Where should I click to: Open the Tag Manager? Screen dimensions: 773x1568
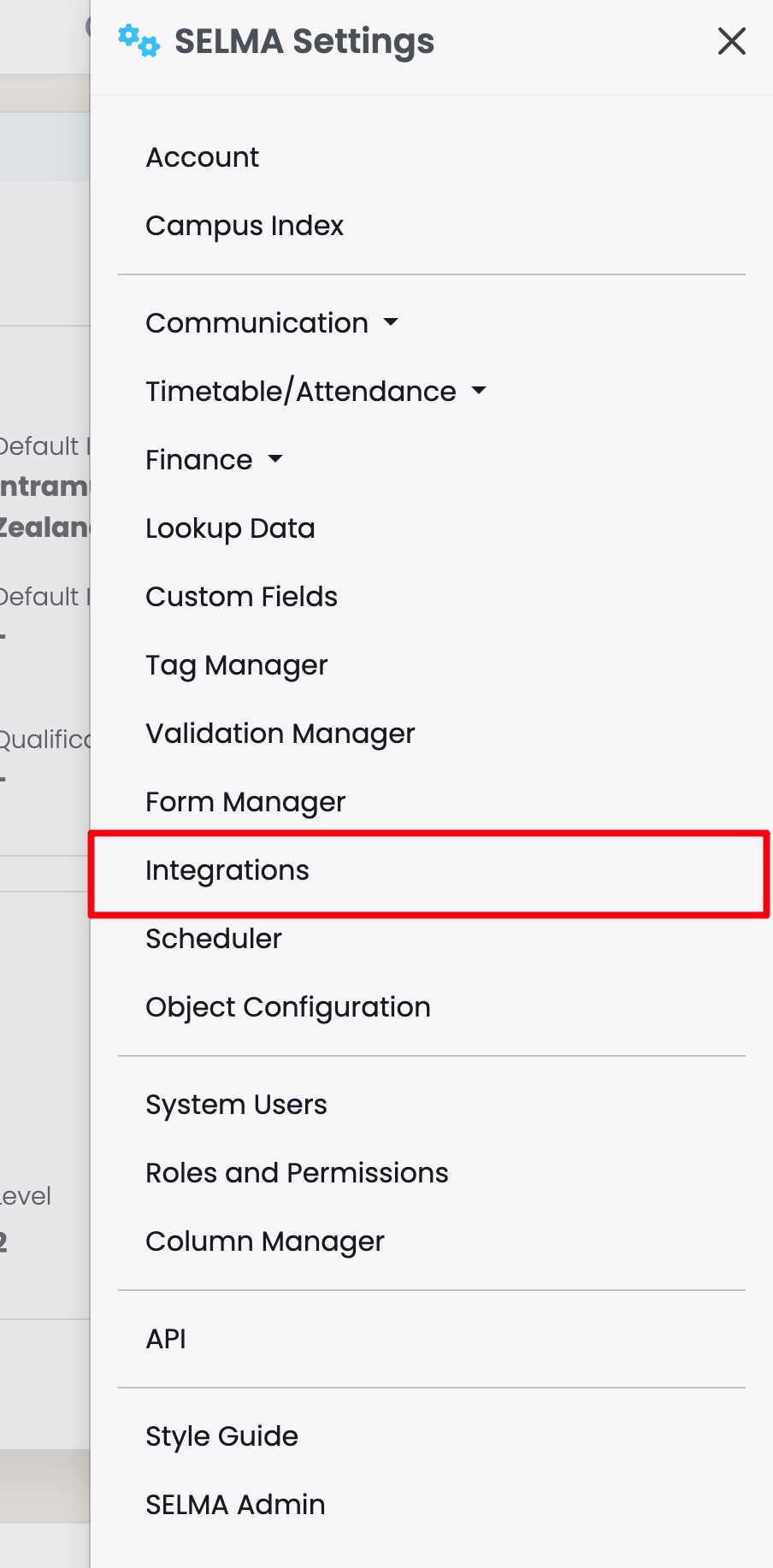pos(237,665)
